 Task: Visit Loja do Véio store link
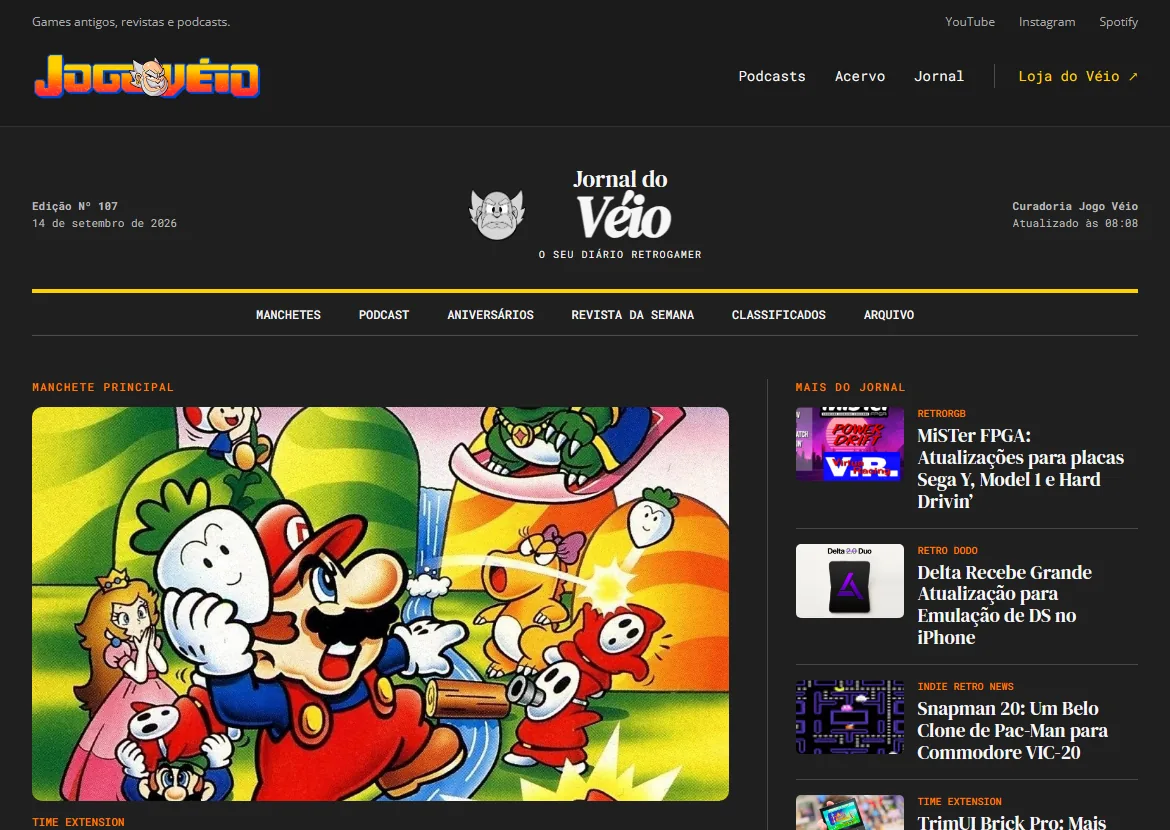click(1078, 76)
